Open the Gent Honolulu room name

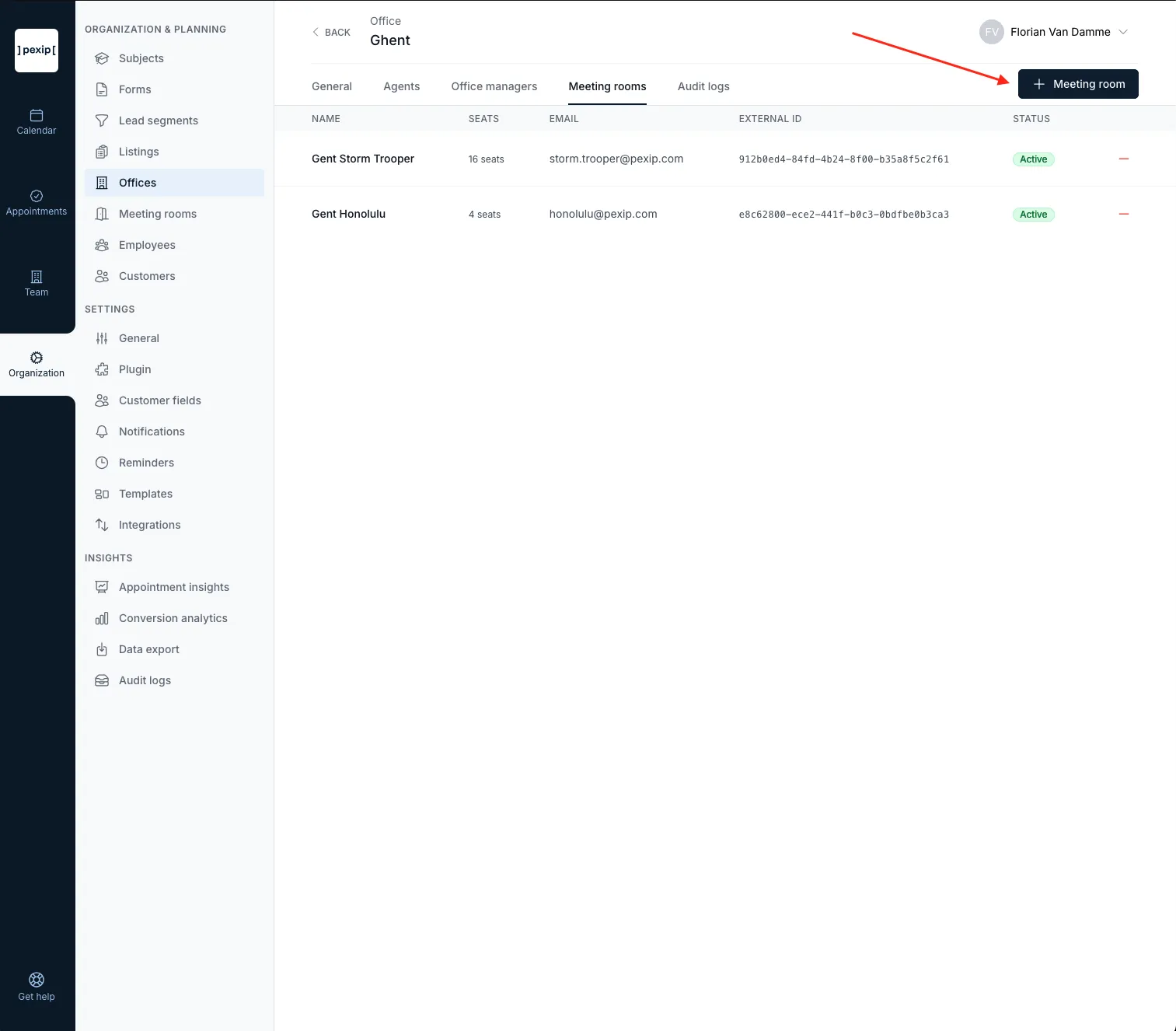point(349,214)
